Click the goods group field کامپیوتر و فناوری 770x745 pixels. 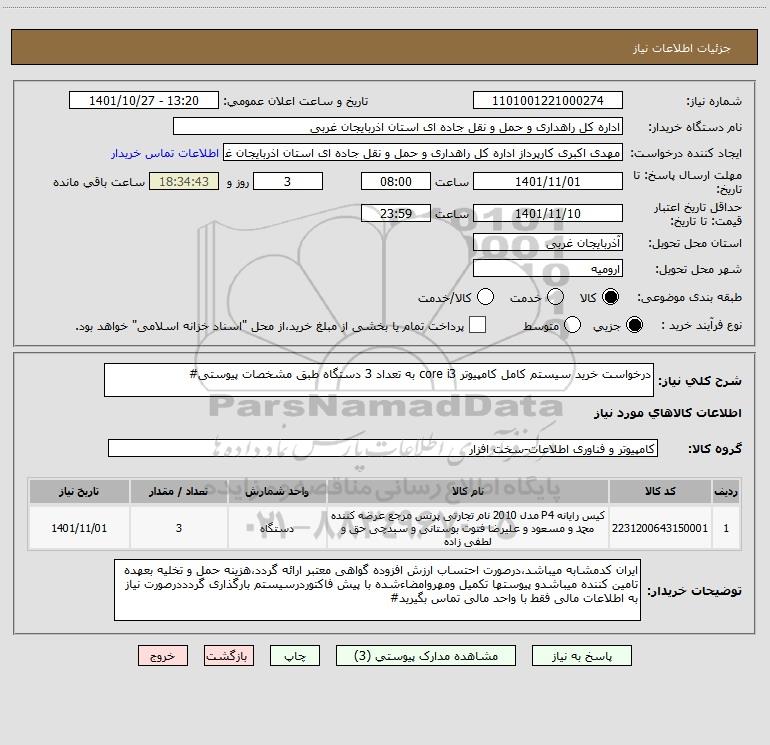(x=383, y=448)
